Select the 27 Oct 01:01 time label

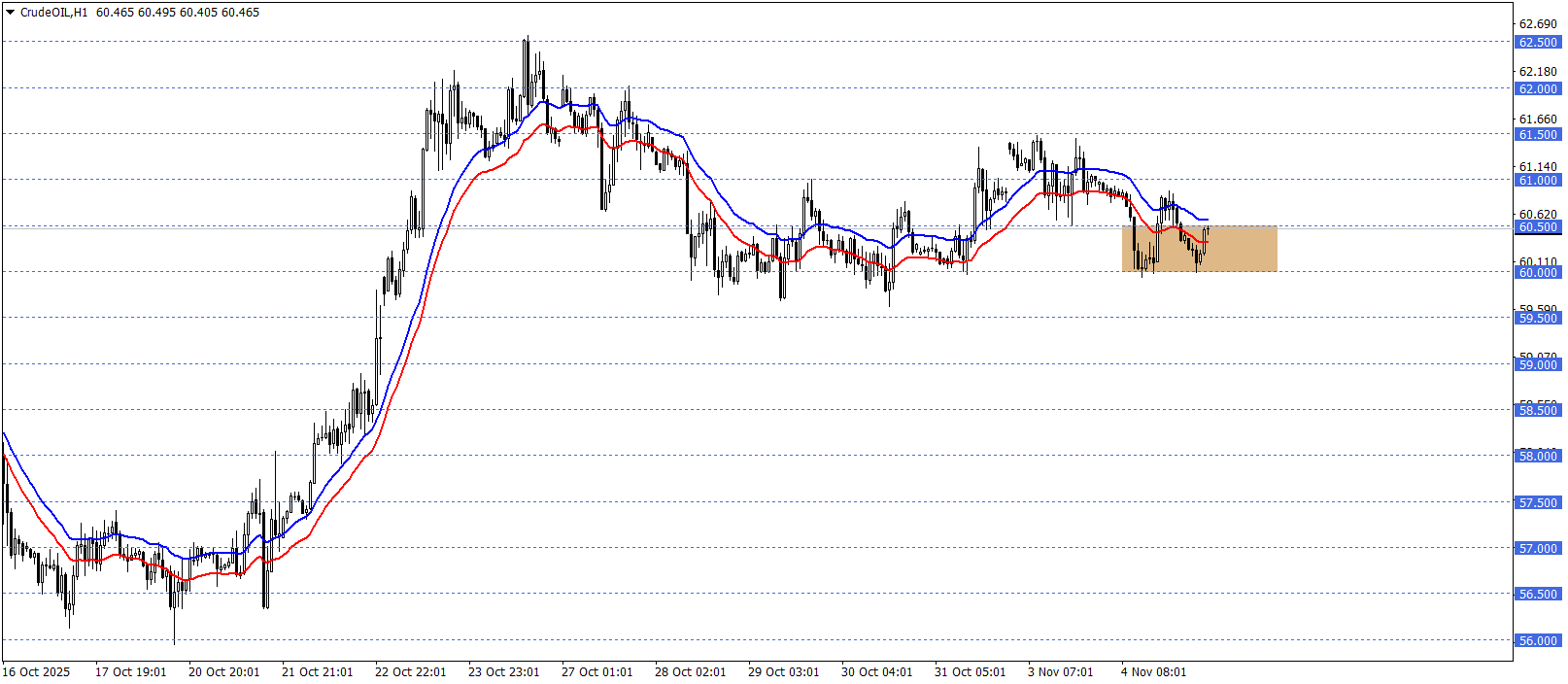(597, 671)
